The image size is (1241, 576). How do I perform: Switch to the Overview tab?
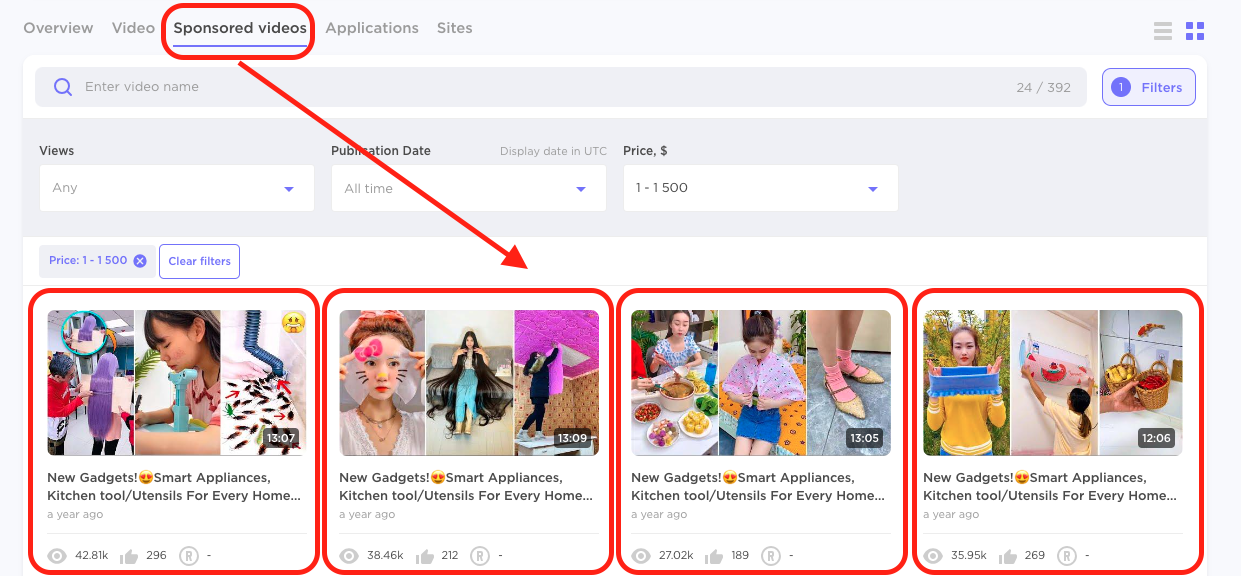57,27
